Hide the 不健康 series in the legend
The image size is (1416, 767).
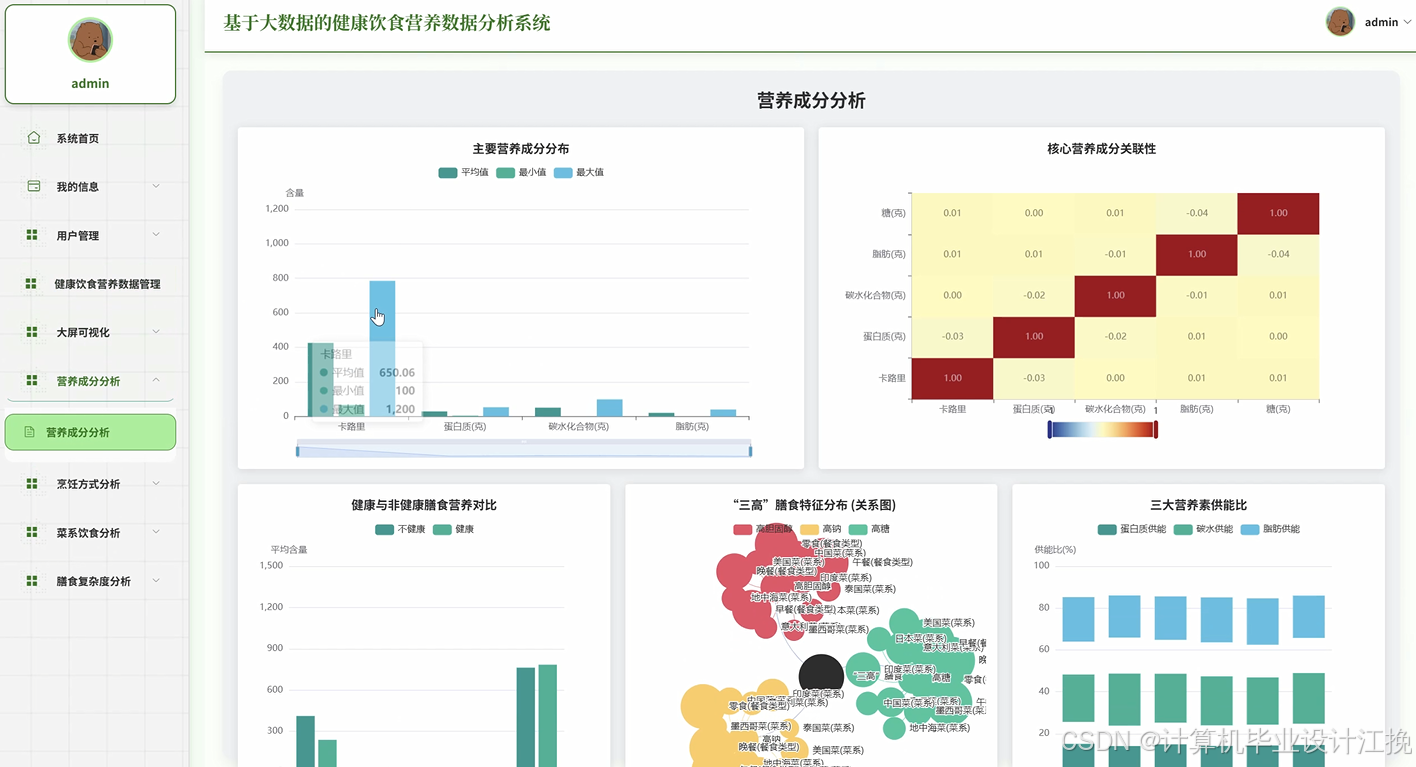click(x=400, y=529)
